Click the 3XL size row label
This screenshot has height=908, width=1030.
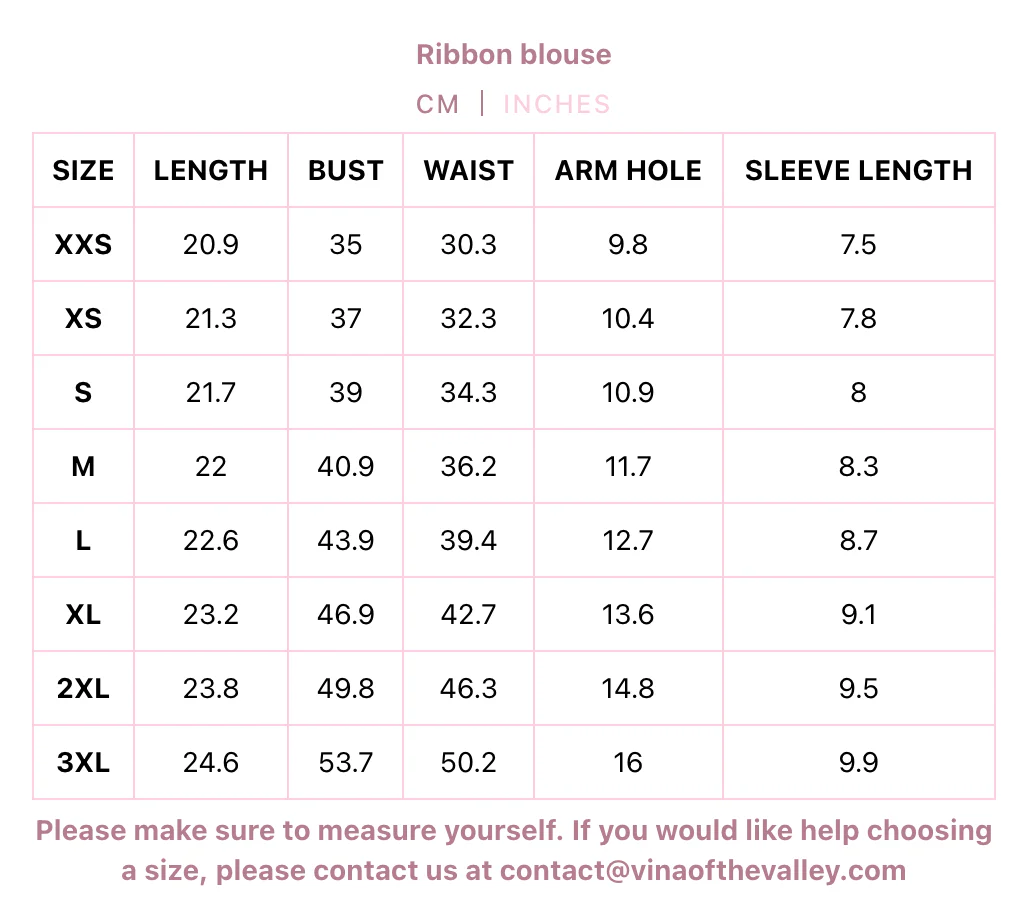point(83,762)
